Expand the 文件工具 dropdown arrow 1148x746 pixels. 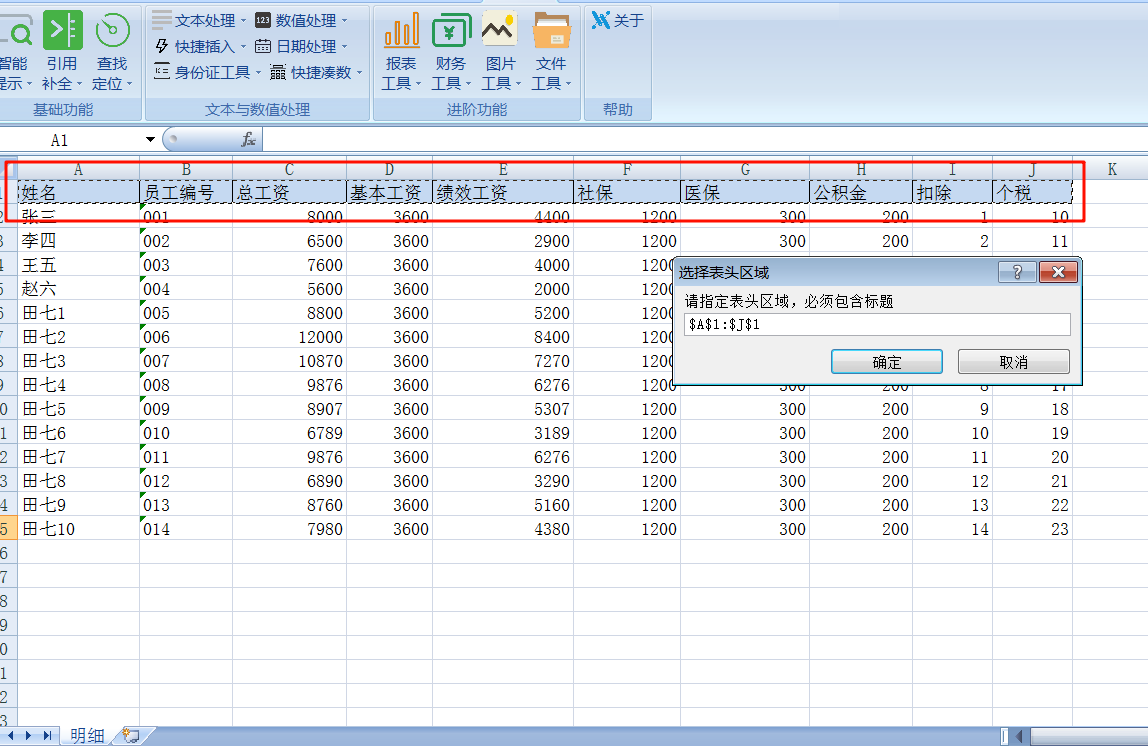568,83
